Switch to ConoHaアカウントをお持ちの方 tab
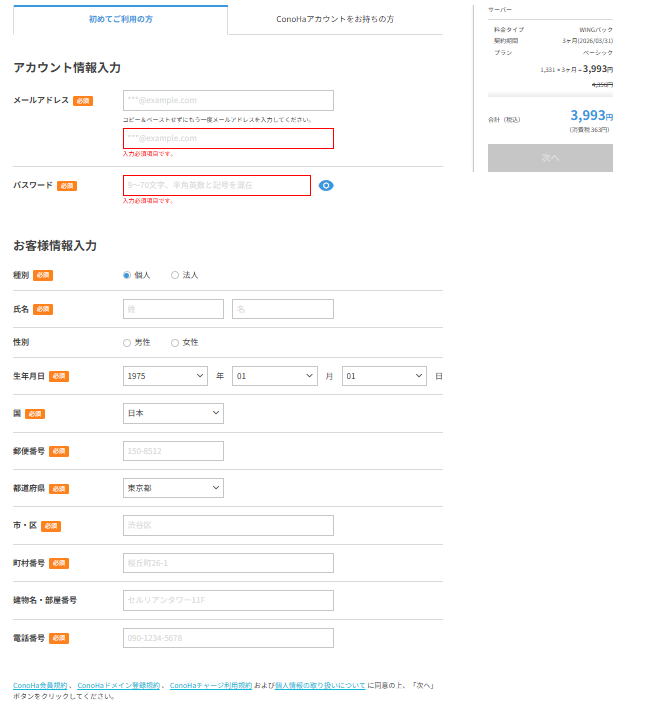 (335, 19)
